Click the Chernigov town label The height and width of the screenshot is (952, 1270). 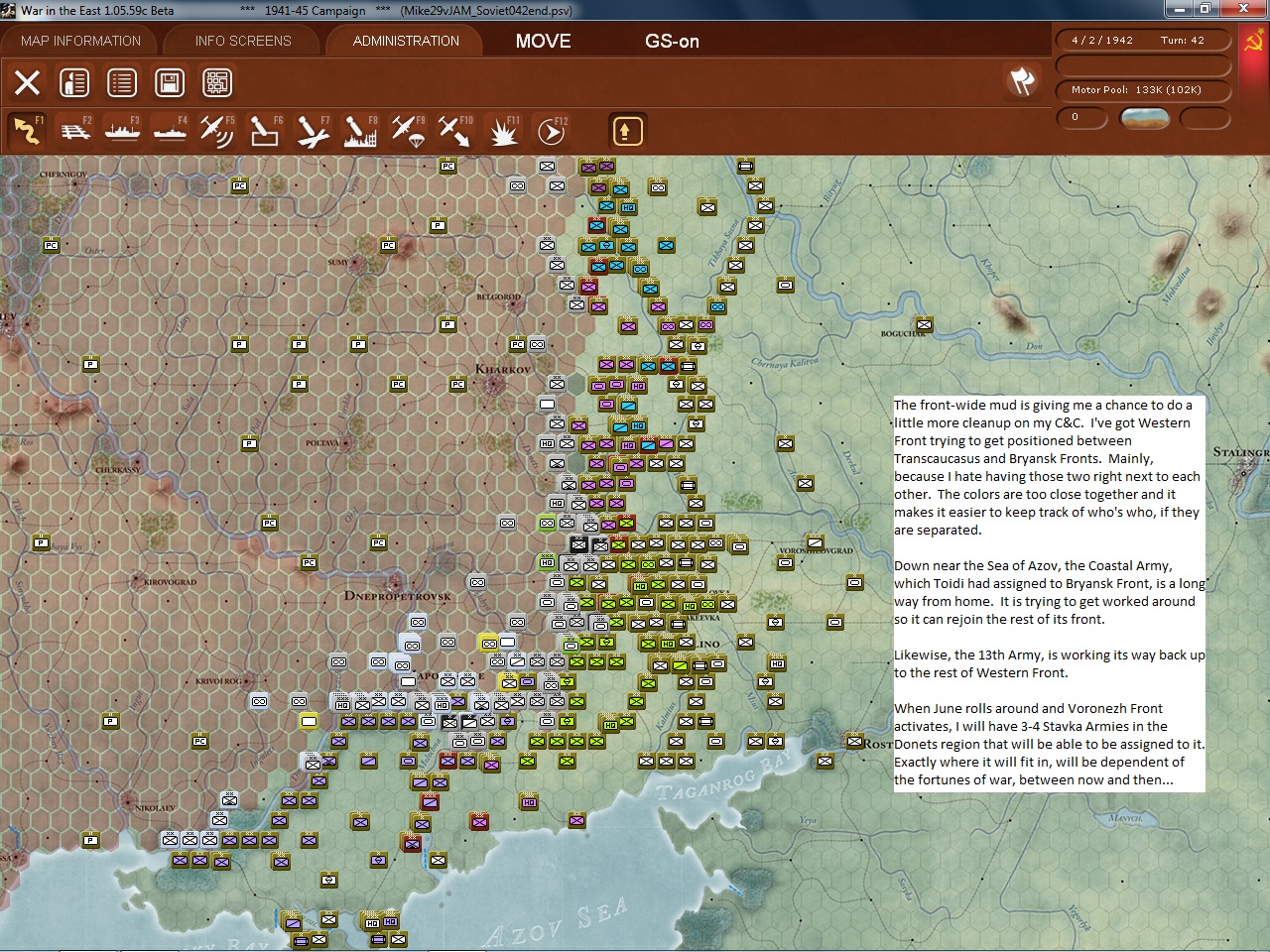(x=63, y=175)
